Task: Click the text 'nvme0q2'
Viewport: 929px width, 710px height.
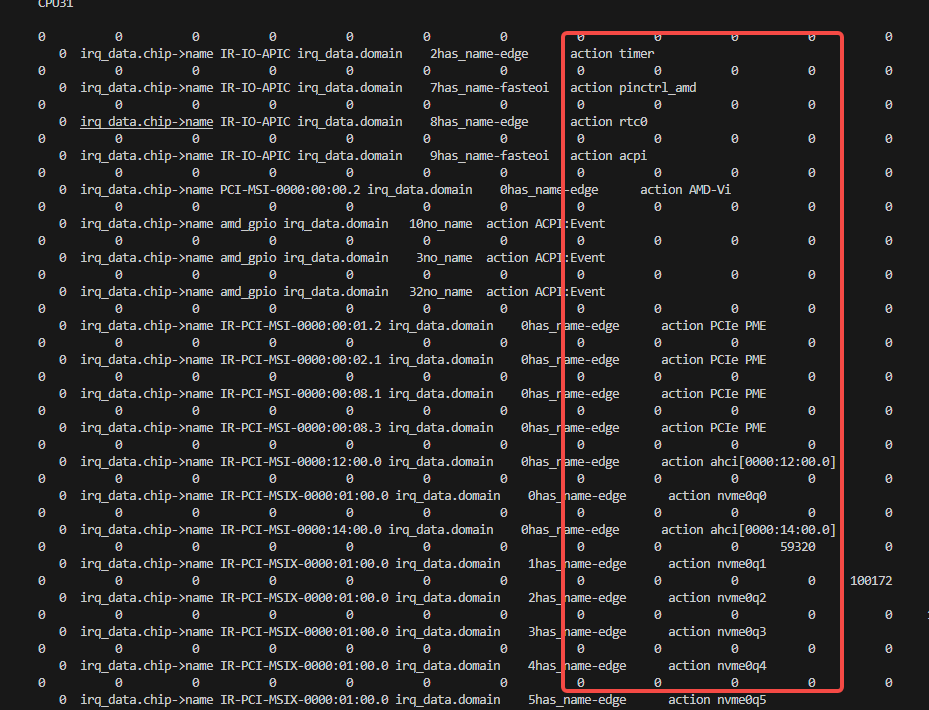Action: pos(742,598)
